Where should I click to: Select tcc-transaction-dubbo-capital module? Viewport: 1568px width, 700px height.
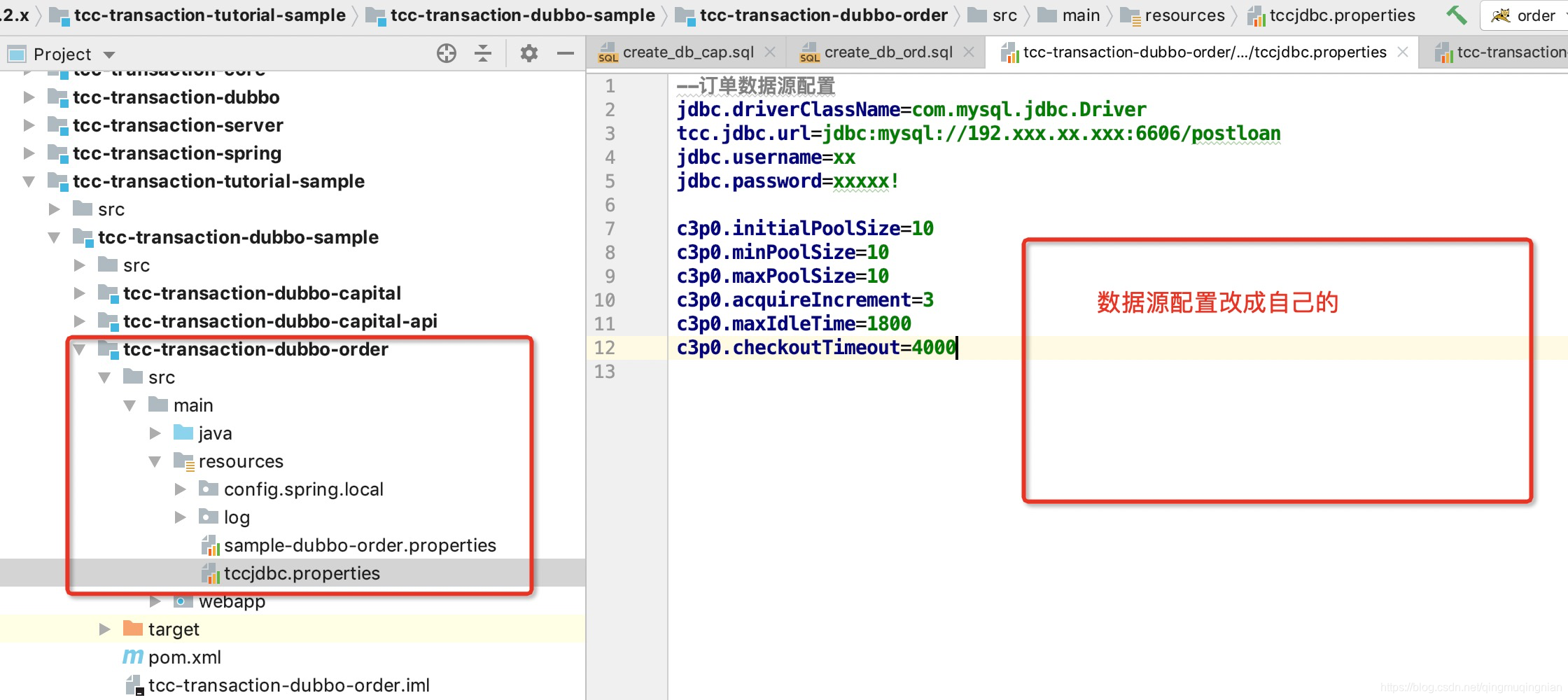coord(262,293)
